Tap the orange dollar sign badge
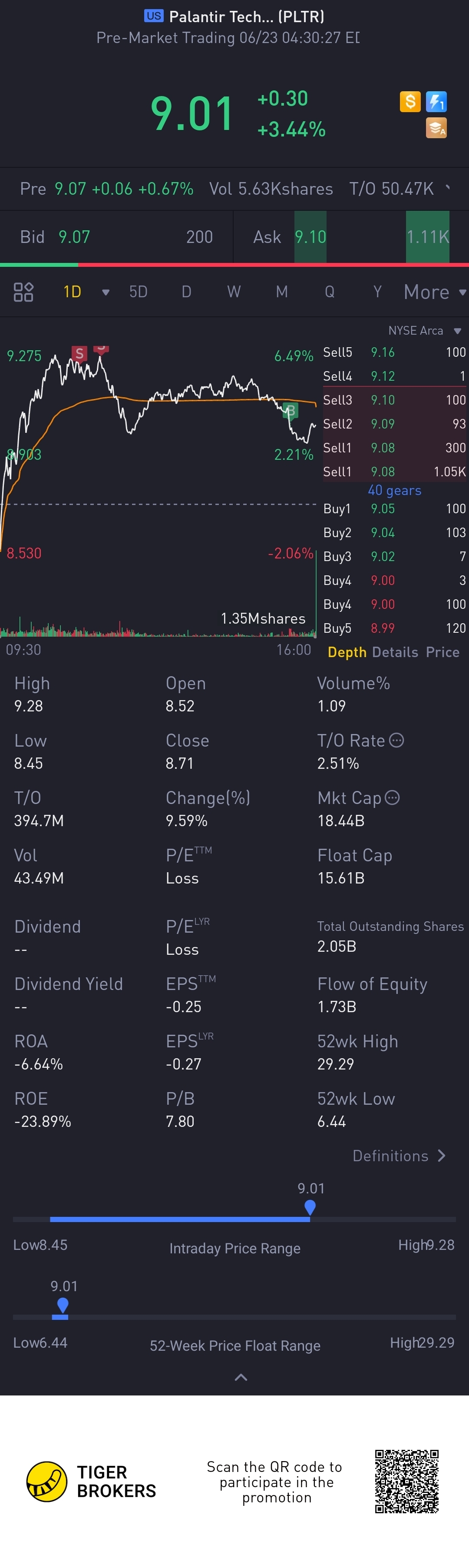The width and height of the screenshot is (469, 1568). [x=410, y=101]
